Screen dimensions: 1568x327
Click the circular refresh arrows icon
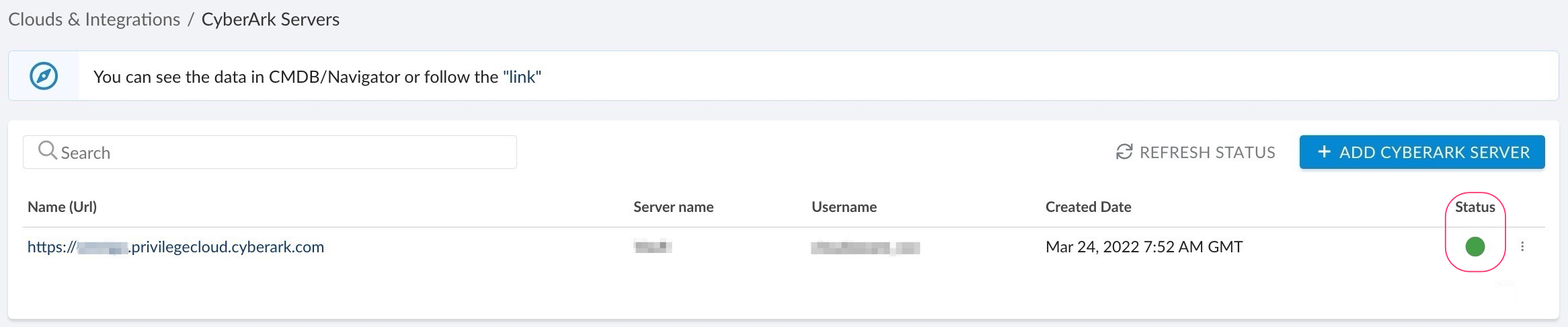[x=1124, y=152]
